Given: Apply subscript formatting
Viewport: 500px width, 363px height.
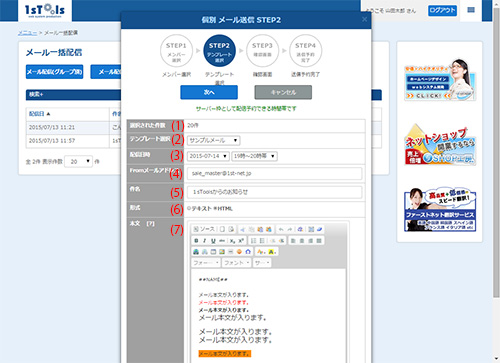Looking at the screenshot, I should [x=232, y=241].
